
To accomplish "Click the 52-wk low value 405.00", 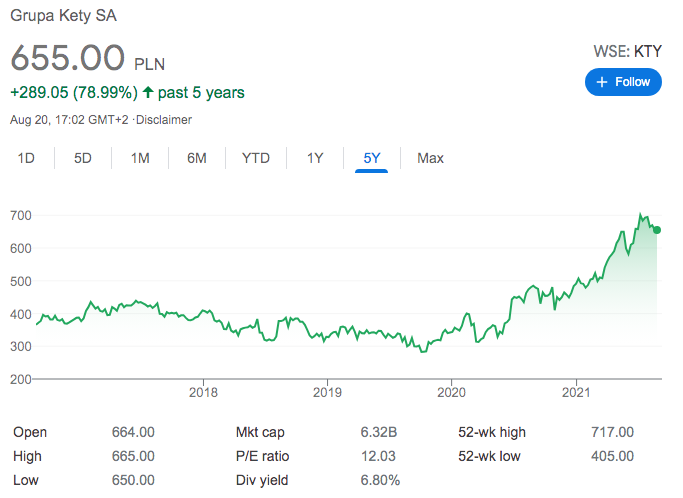I will (612, 456).
